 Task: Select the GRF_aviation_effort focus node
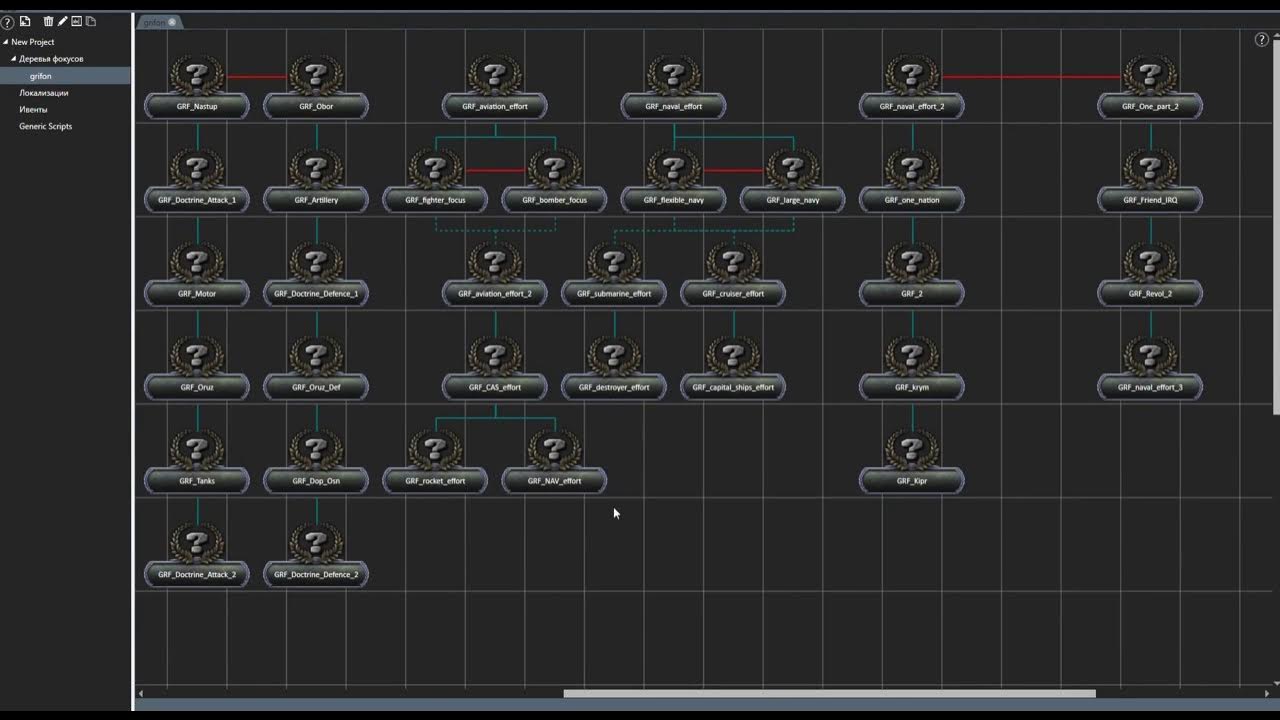(x=495, y=87)
